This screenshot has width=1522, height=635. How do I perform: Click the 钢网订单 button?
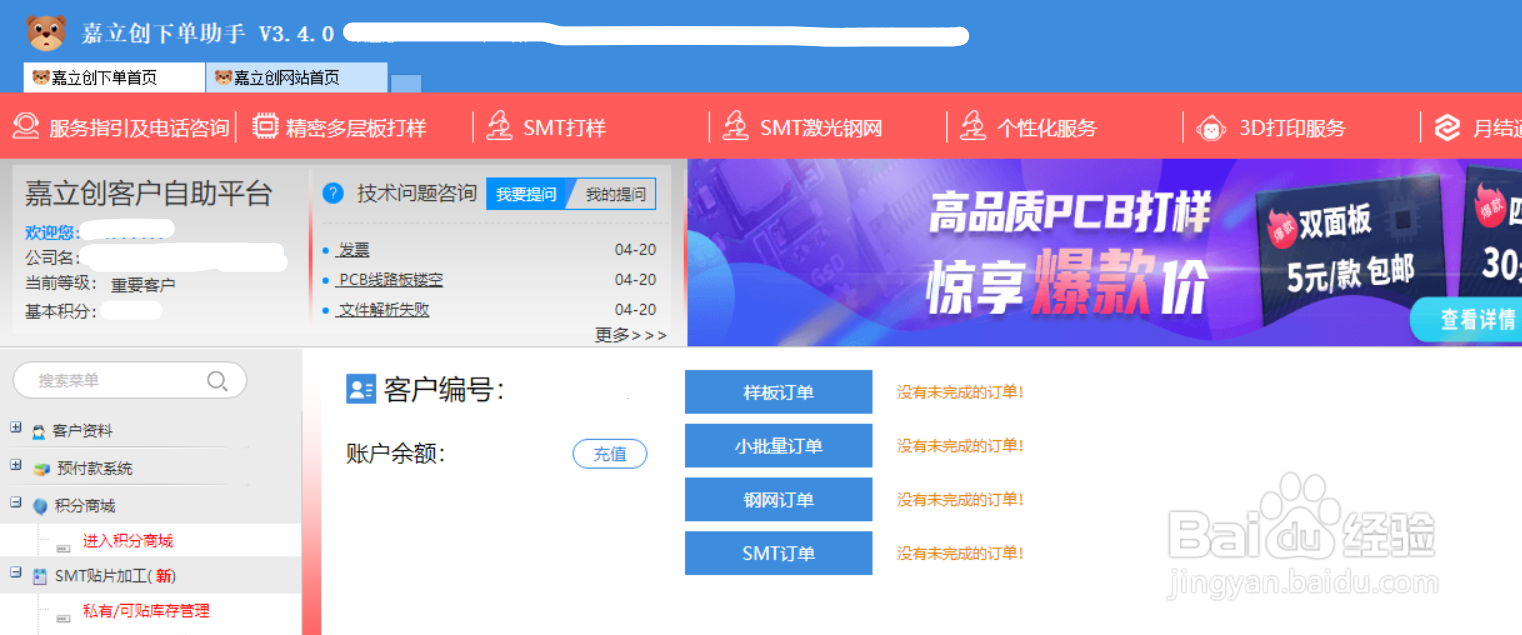pyautogui.click(x=778, y=499)
